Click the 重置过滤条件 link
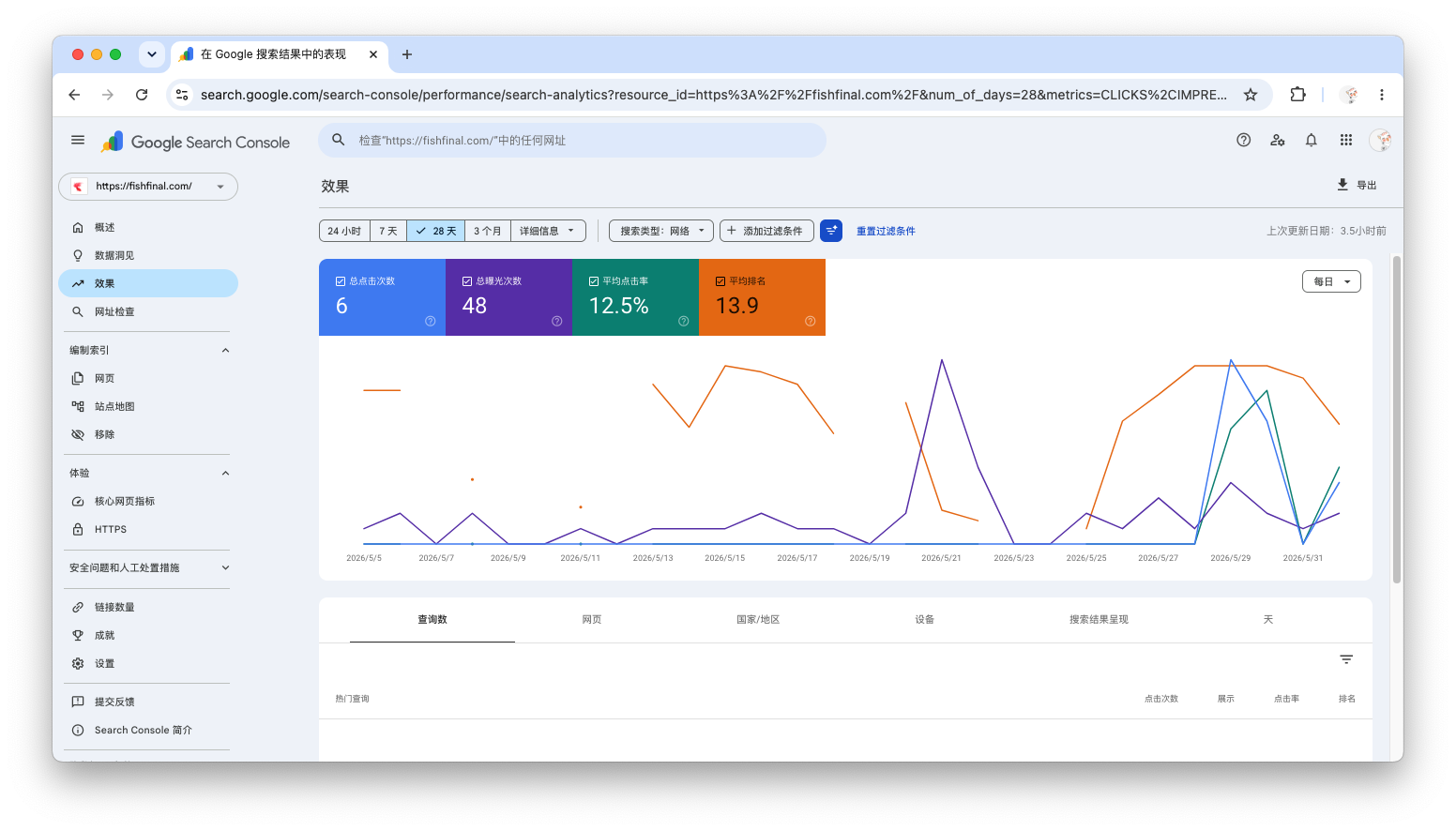This screenshot has height=831, width=1456. click(886, 231)
